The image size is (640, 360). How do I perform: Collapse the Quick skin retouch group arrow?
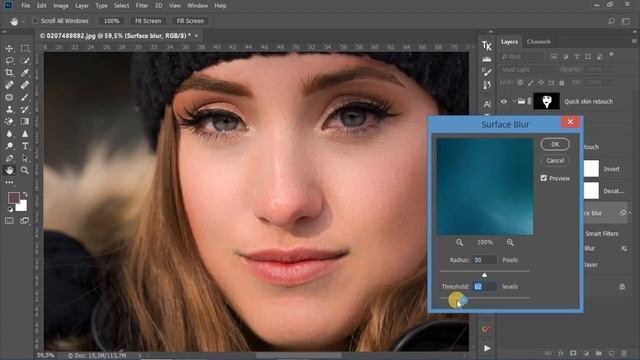pos(513,101)
